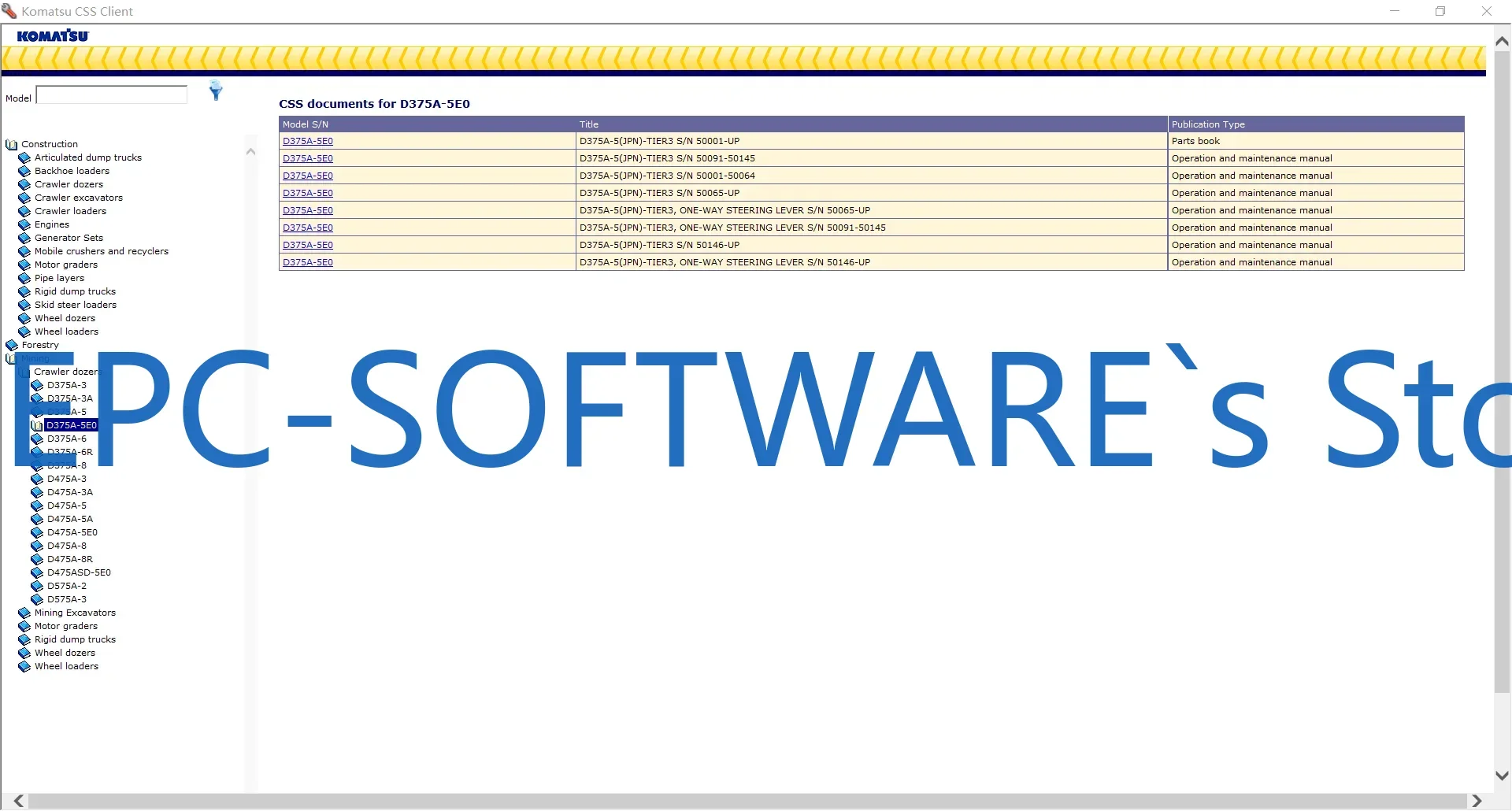Click inside the Model search field
Image resolution: width=1512 pixels, height=811 pixels.
tap(110, 94)
